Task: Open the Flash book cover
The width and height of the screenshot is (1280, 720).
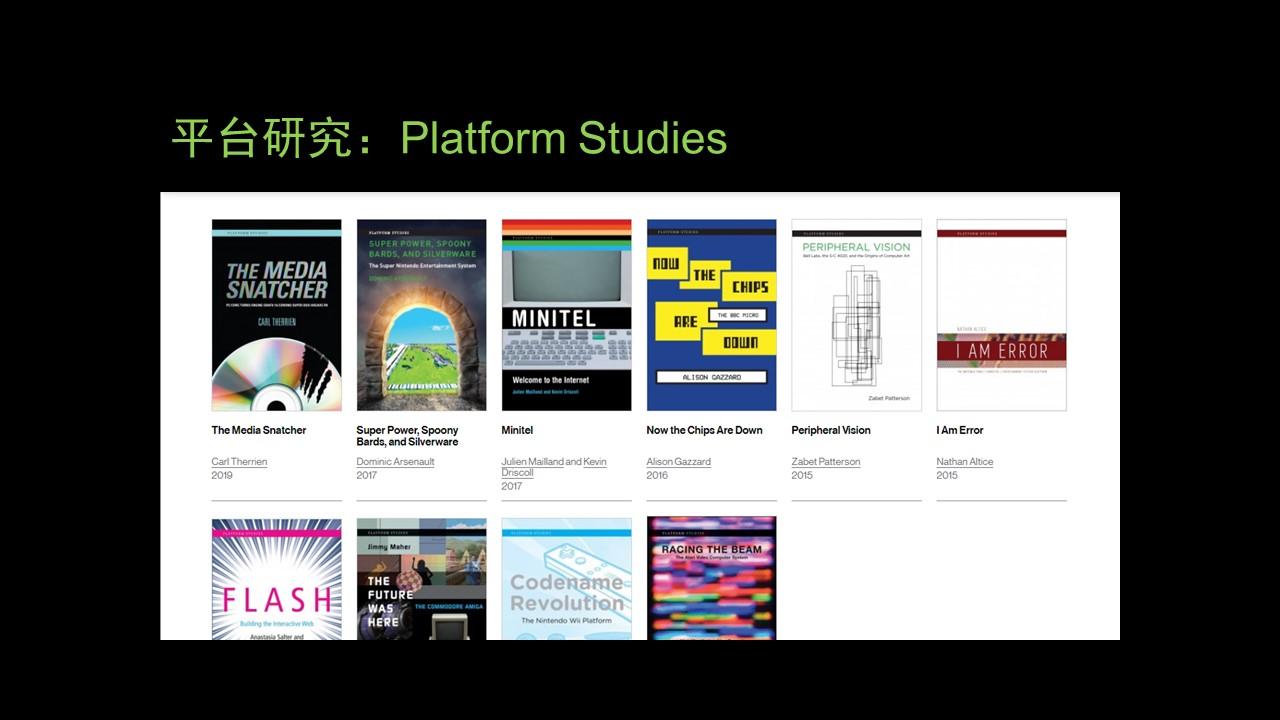Action: click(276, 579)
